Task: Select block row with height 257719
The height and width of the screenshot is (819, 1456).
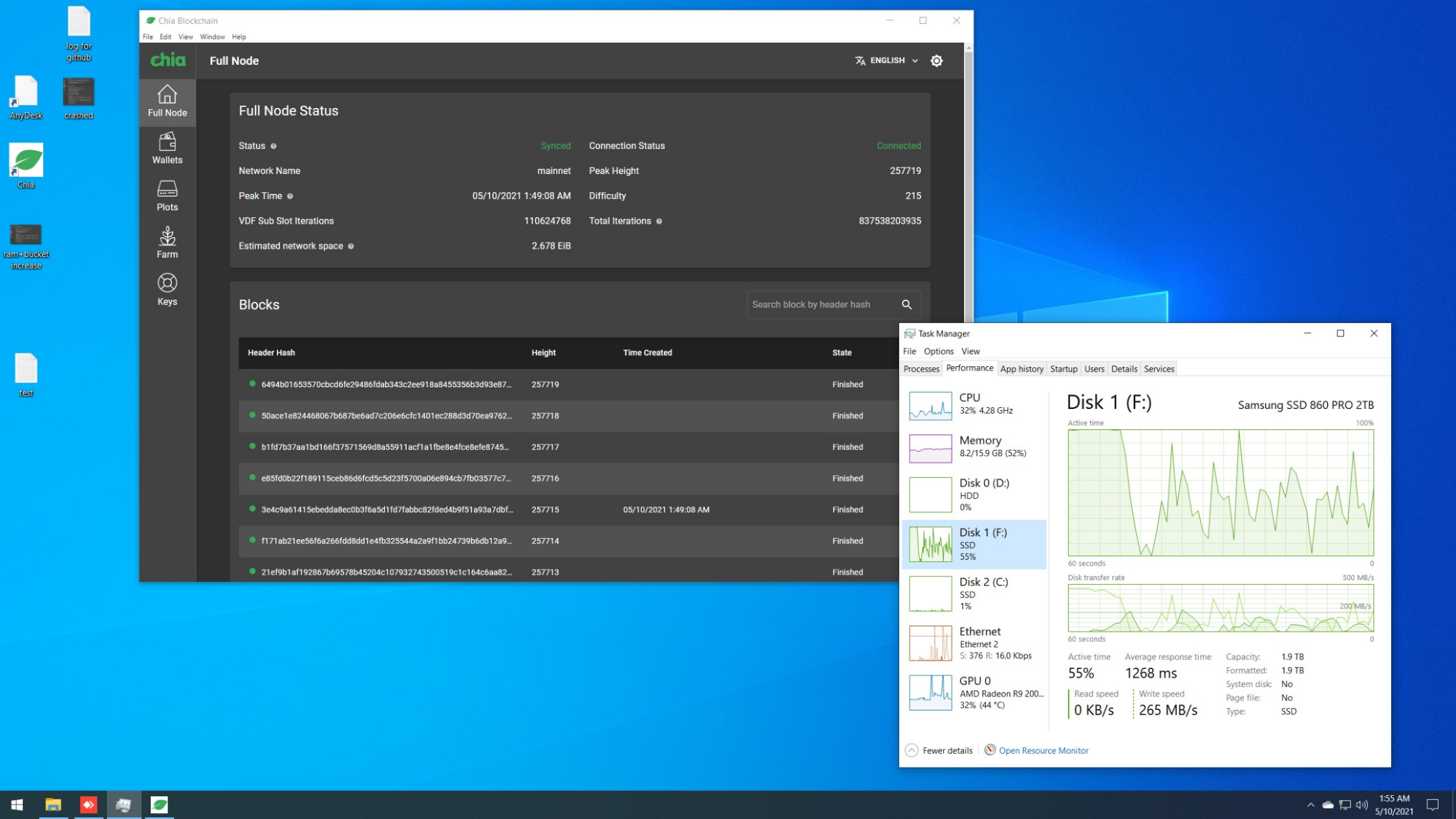Action: (569, 384)
